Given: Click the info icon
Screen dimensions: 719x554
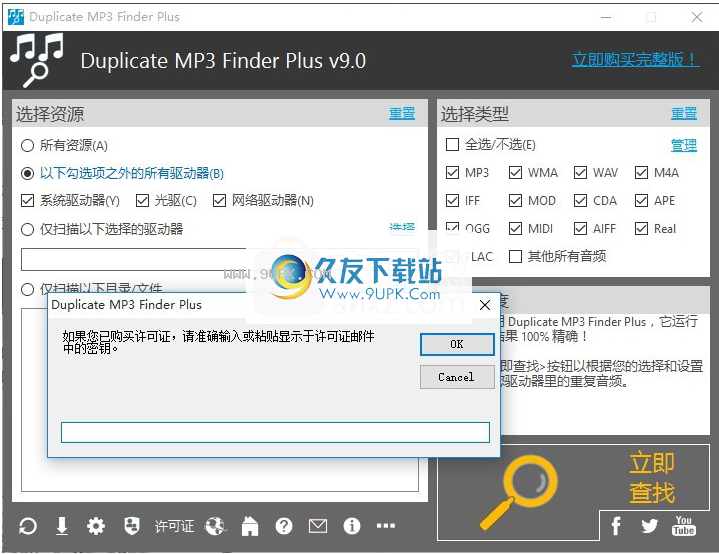Looking at the screenshot, I should coord(352,526).
